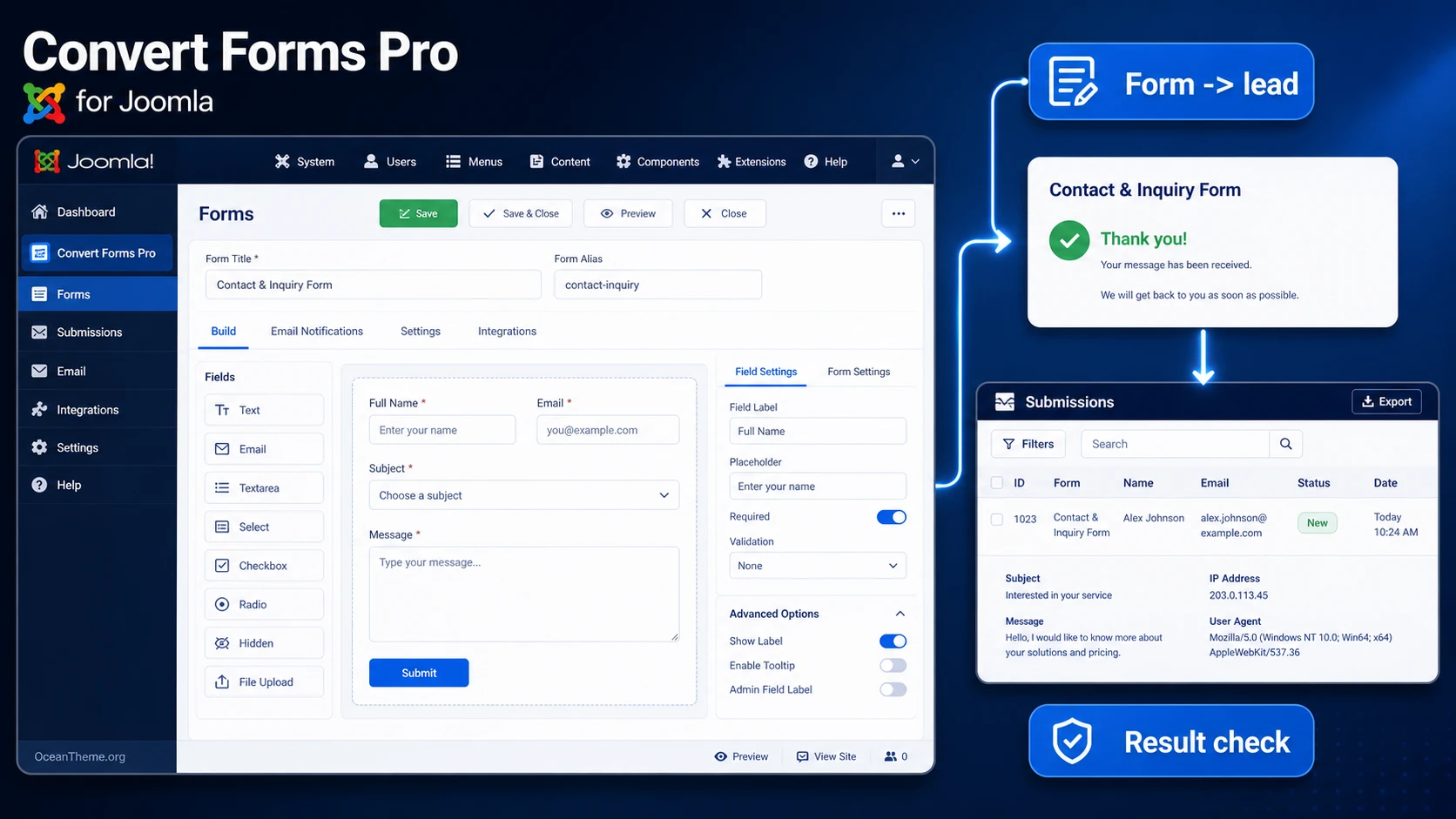The image size is (1456, 819).
Task: Open the user account dropdown
Action: tap(905, 162)
